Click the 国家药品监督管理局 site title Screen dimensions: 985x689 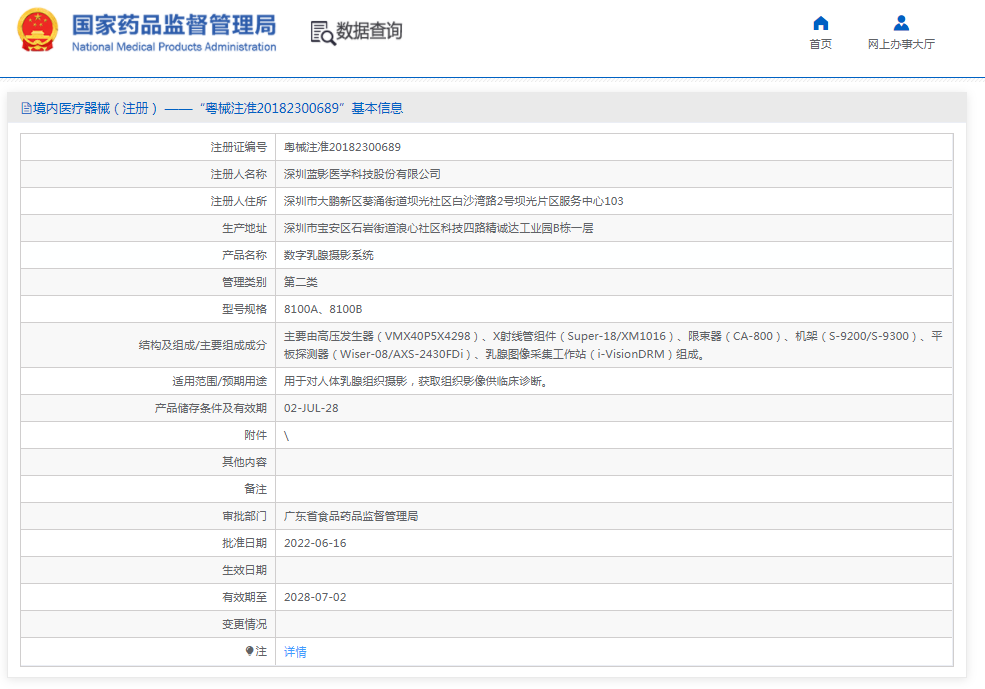[x=174, y=24]
